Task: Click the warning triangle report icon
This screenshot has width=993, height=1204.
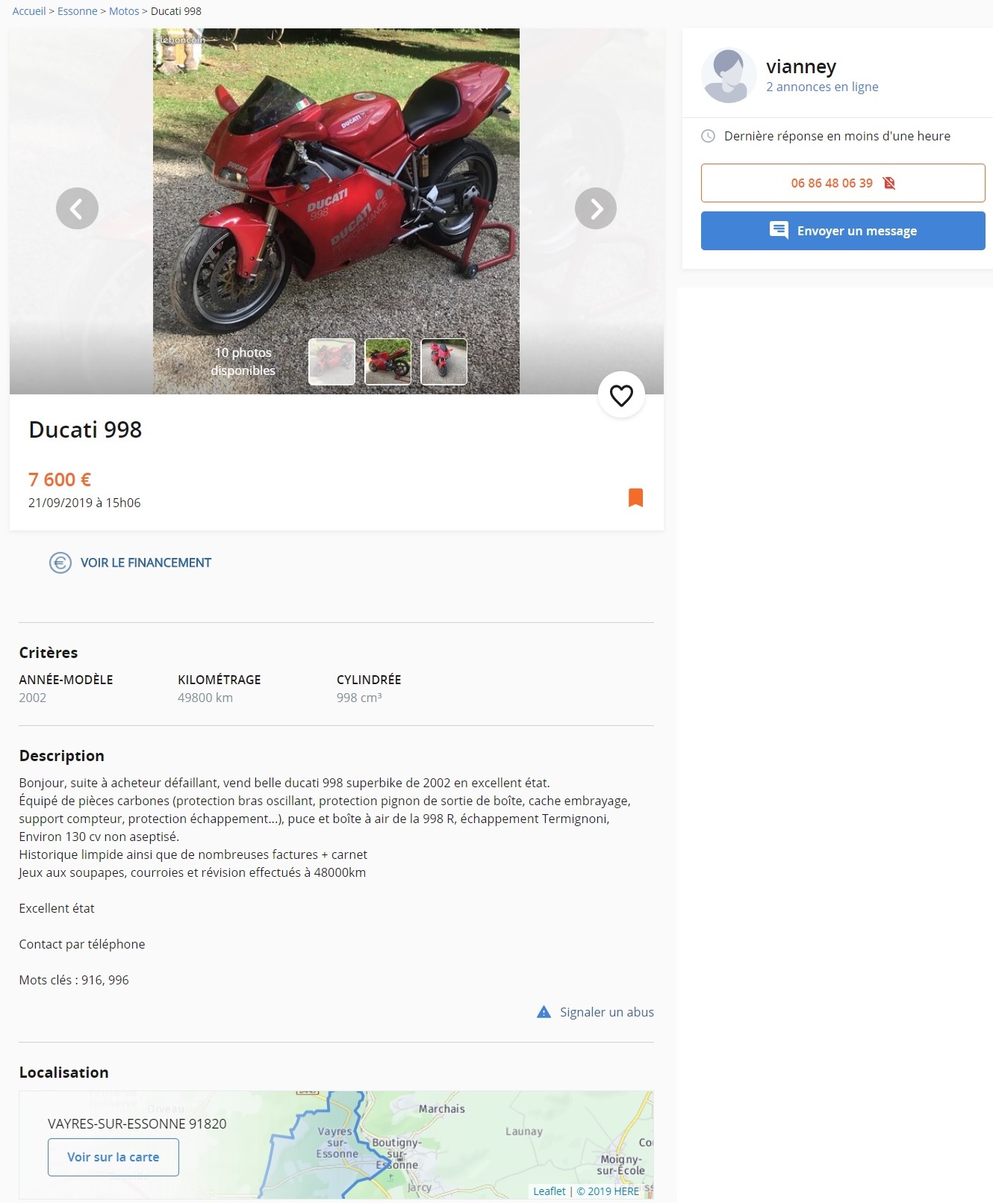Action: 544,1012
